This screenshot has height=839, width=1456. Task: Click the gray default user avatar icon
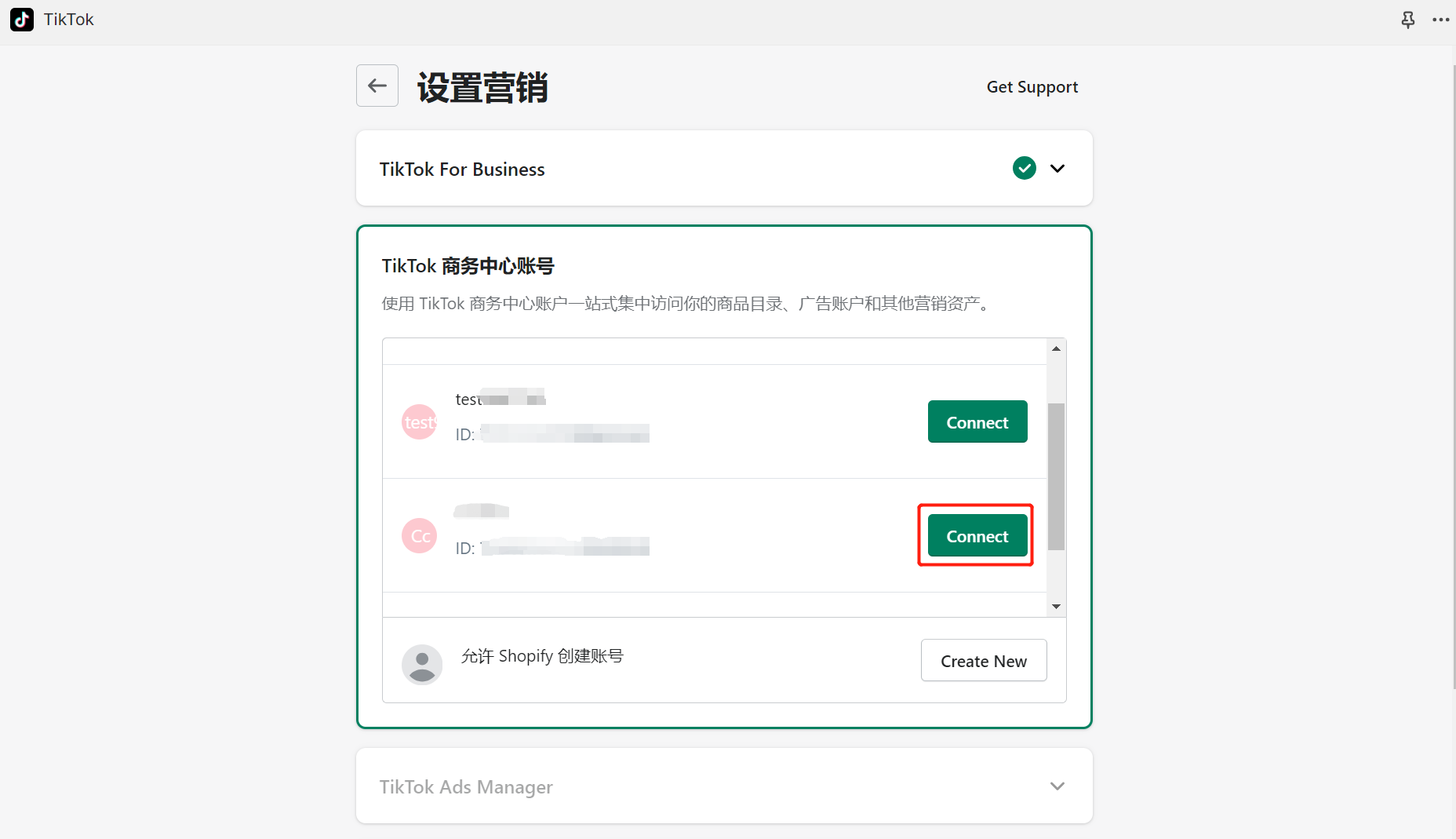click(422, 664)
